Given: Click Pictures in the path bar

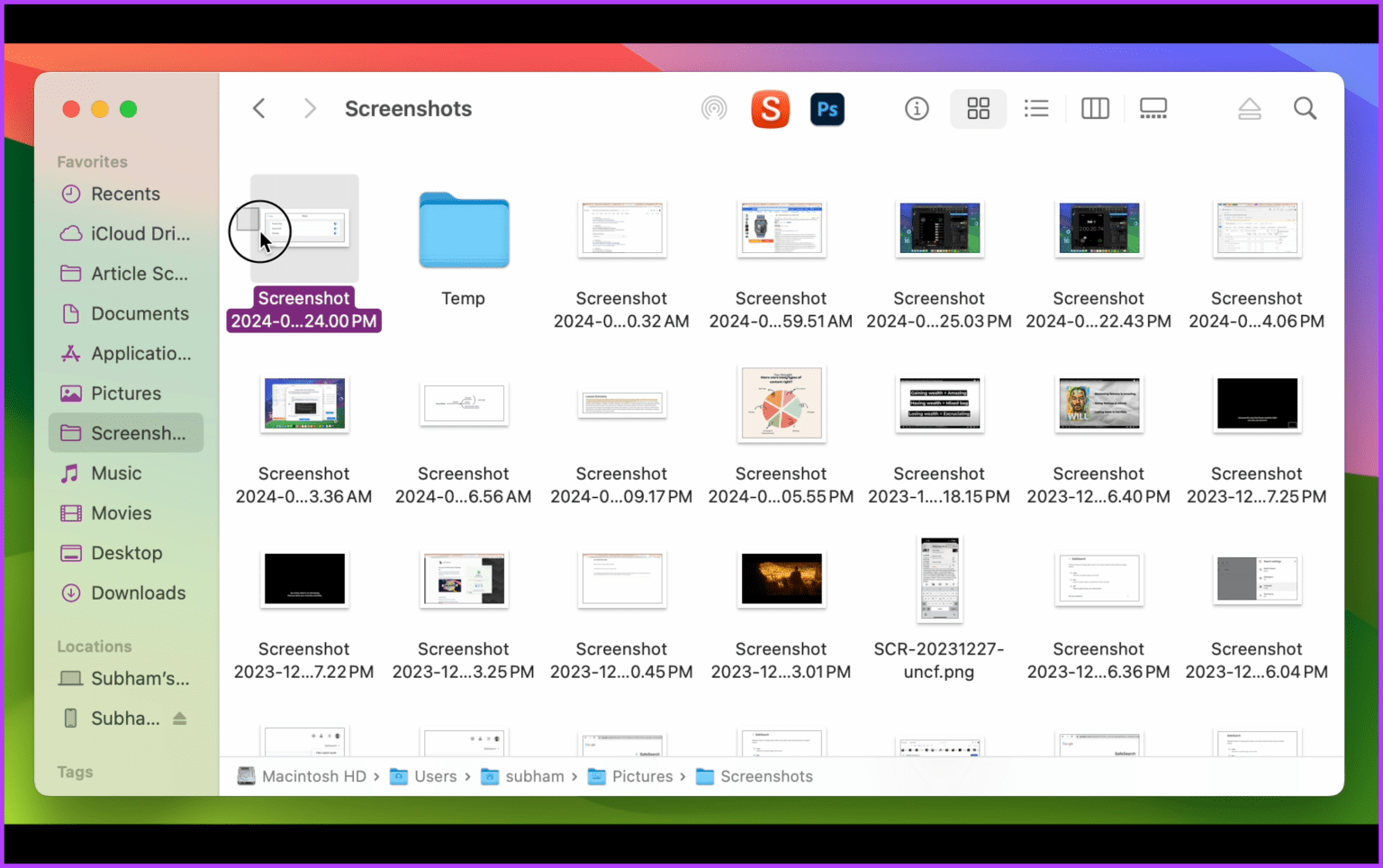Looking at the screenshot, I should [641, 776].
